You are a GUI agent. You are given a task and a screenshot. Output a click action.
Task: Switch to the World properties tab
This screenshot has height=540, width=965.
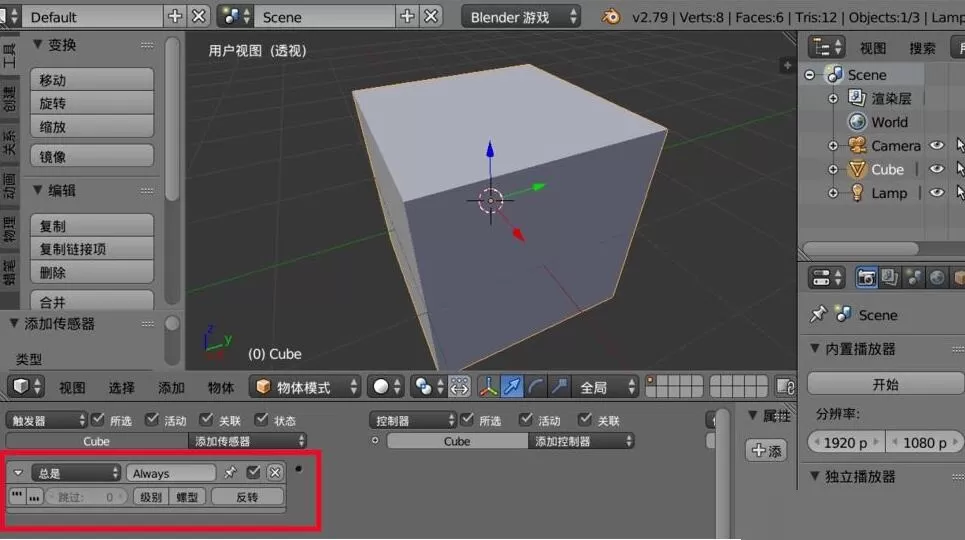(x=937, y=278)
